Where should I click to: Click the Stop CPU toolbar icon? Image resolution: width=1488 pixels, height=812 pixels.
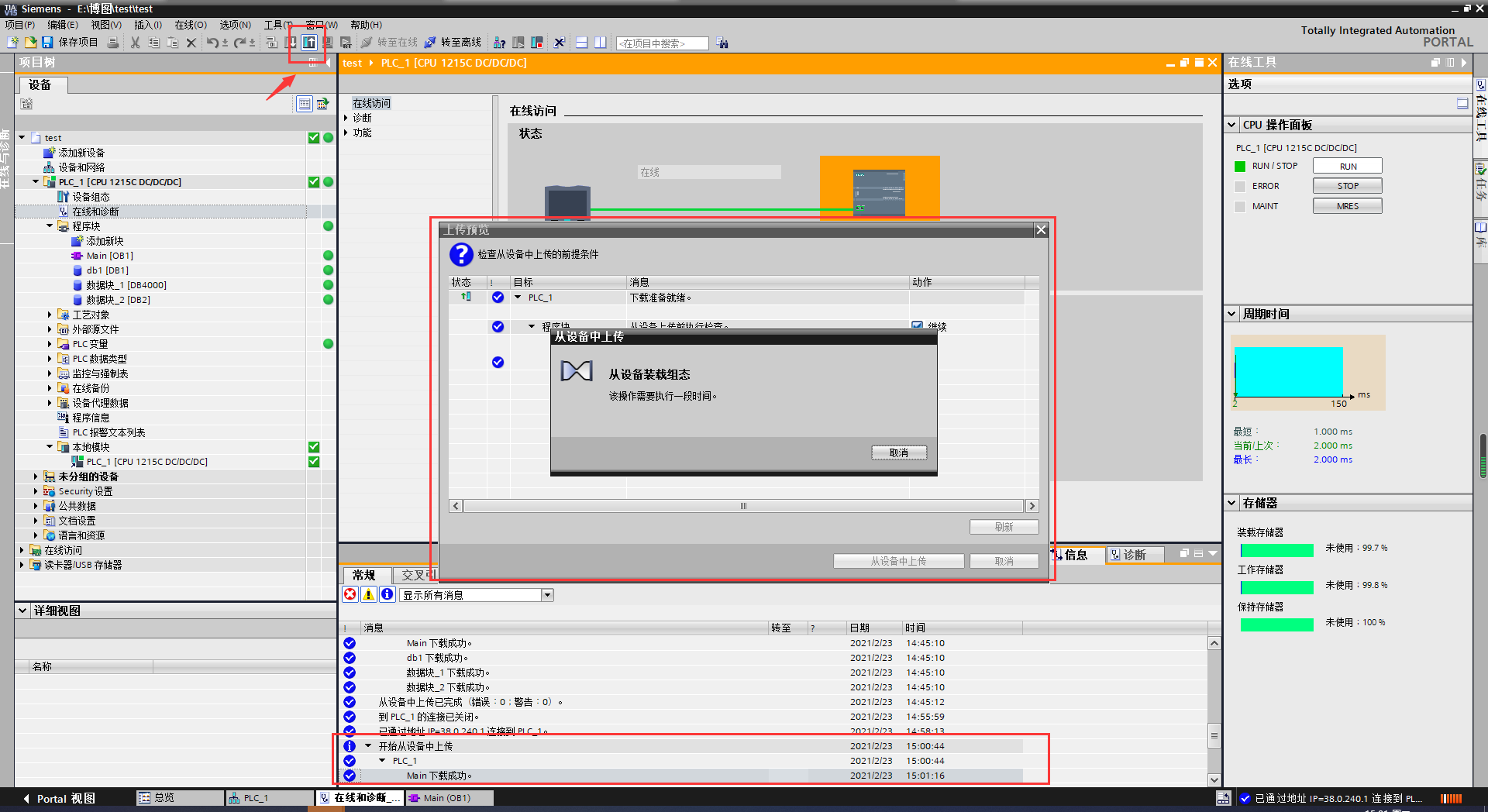click(537, 43)
